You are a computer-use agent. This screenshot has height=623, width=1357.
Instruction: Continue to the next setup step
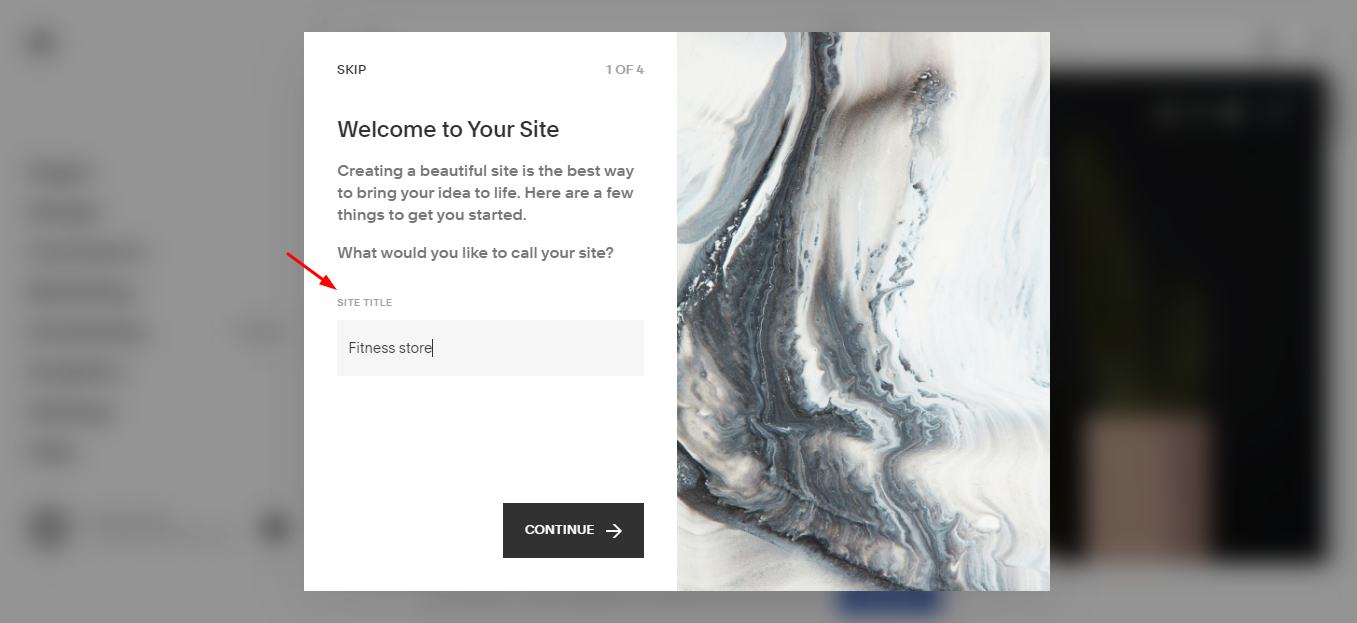coord(573,530)
